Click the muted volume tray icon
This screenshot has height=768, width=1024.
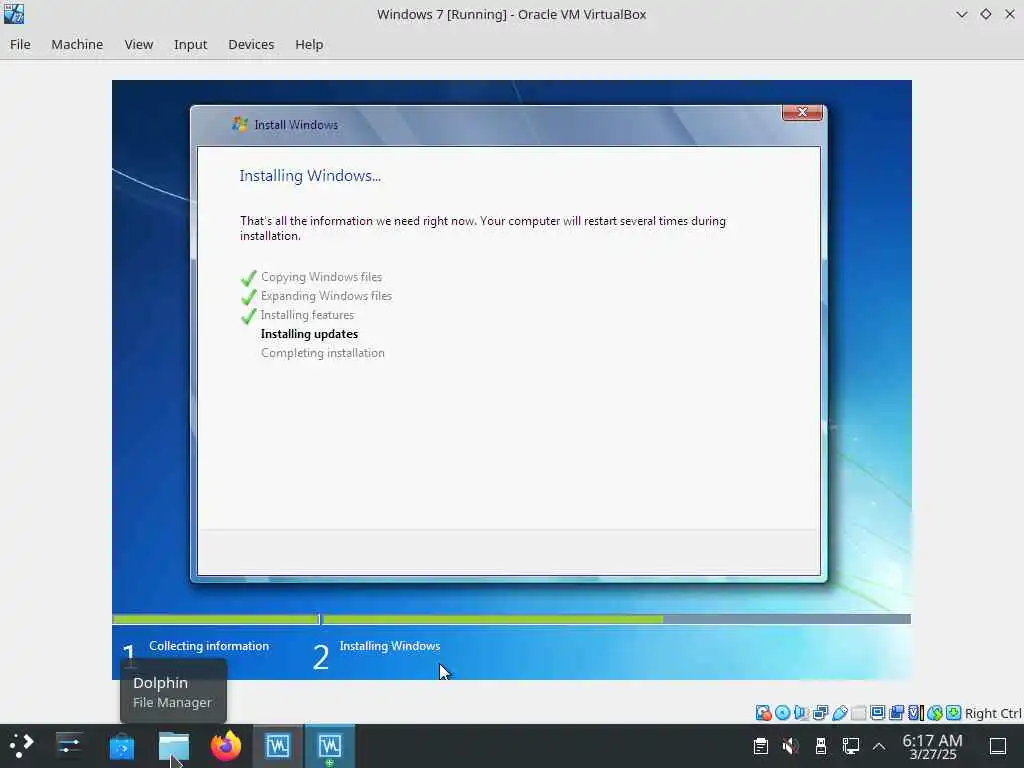[791, 746]
